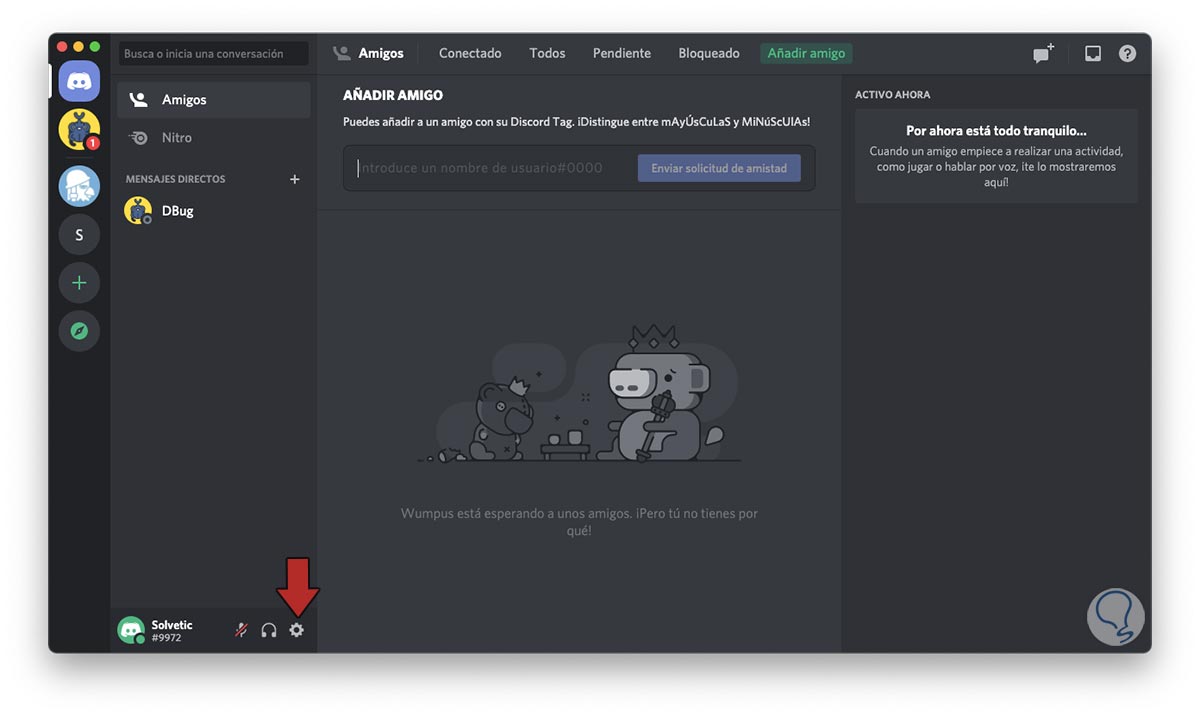
Task: Click the macOS green fullscreen button
Action: point(95,46)
